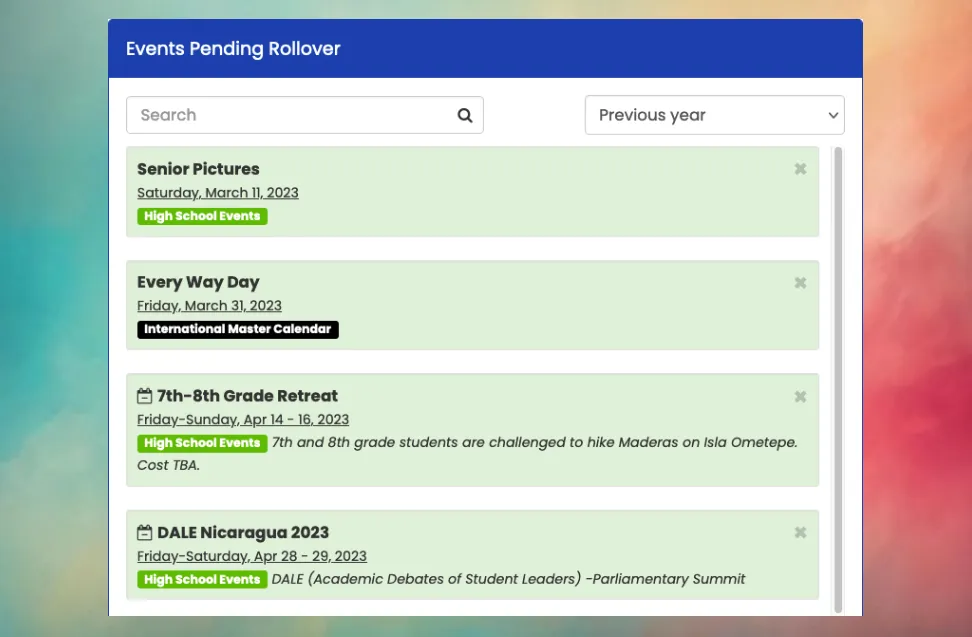Open the Saturday, March 11, 2023 date link

pyautogui.click(x=217, y=193)
